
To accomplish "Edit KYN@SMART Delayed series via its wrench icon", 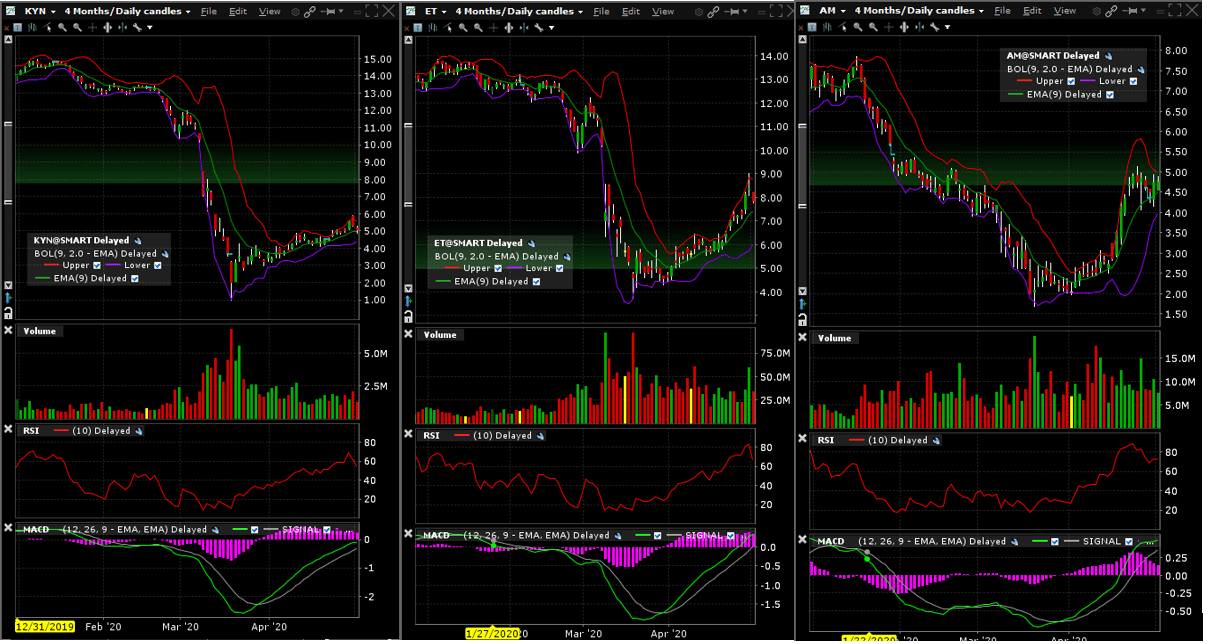I will click(x=138, y=241).
